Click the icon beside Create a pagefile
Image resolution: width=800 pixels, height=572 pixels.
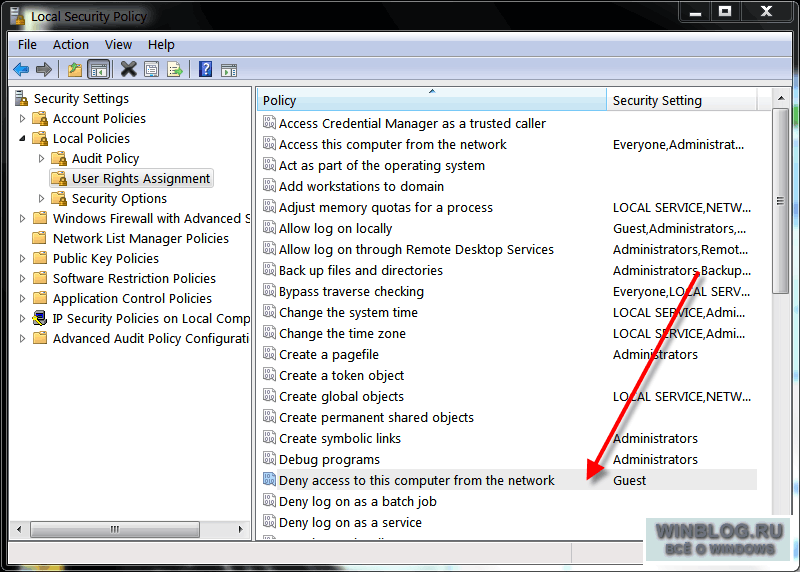(269, 353)
